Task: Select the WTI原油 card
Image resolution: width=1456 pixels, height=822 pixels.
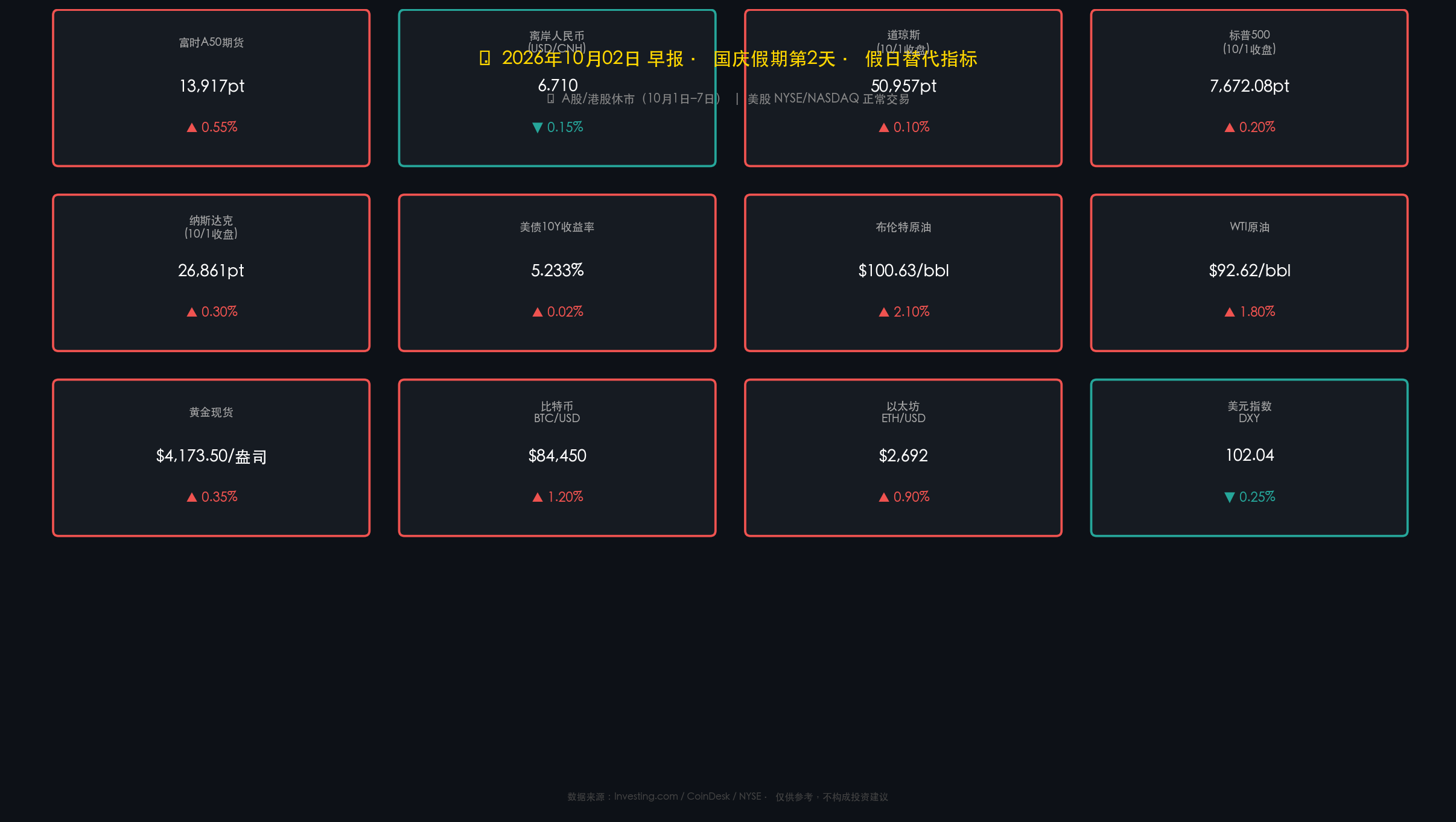Action: click(x=1249, y=273)
